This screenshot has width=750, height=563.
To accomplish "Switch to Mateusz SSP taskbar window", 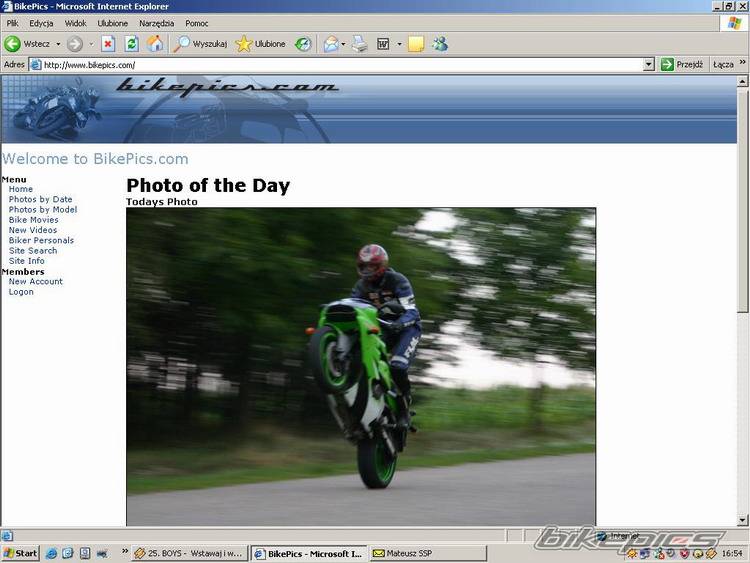I will [x=409, y=553].
